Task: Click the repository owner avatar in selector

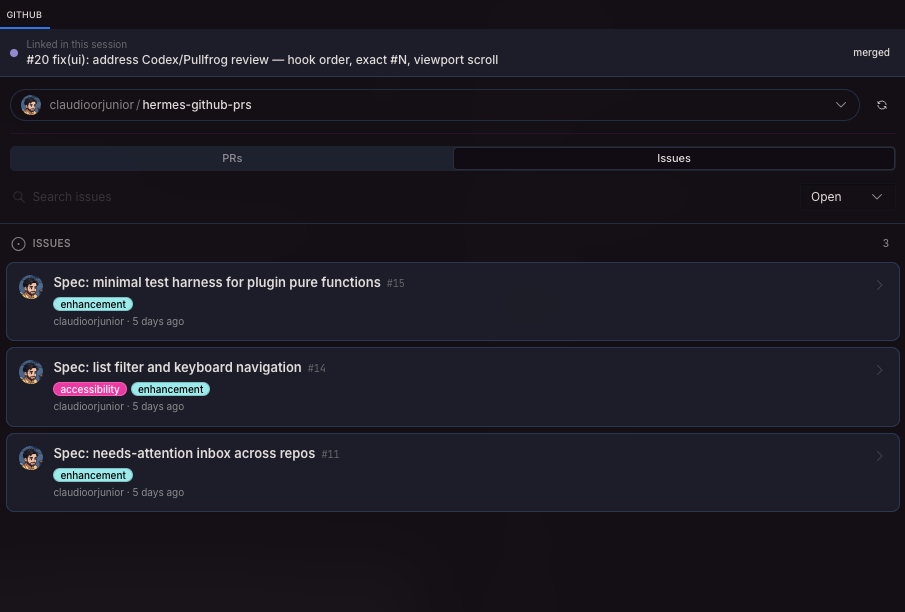Action: click(31, 105)
